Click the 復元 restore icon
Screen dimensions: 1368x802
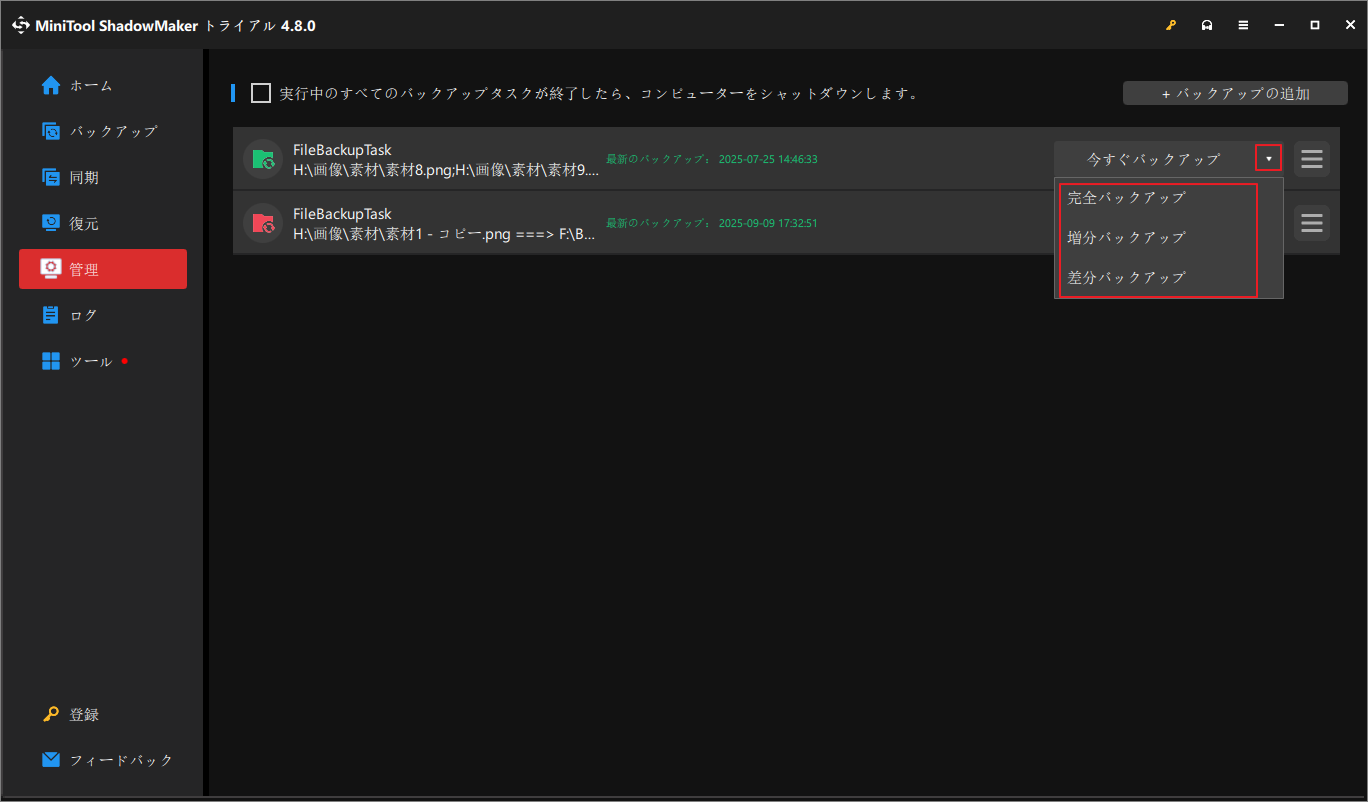click(51, 223)
